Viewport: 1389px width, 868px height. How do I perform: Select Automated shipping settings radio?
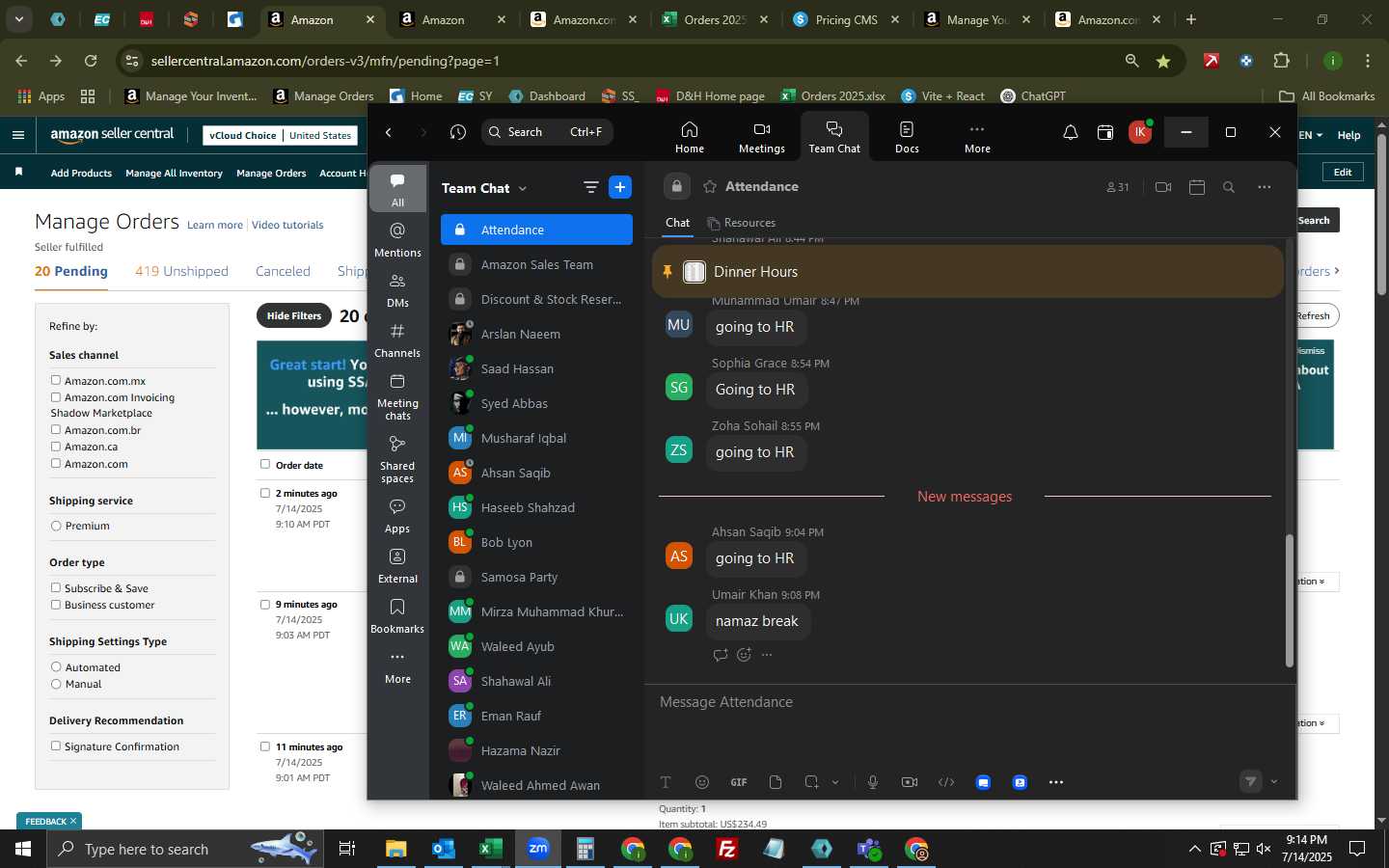tap(56, 666)
